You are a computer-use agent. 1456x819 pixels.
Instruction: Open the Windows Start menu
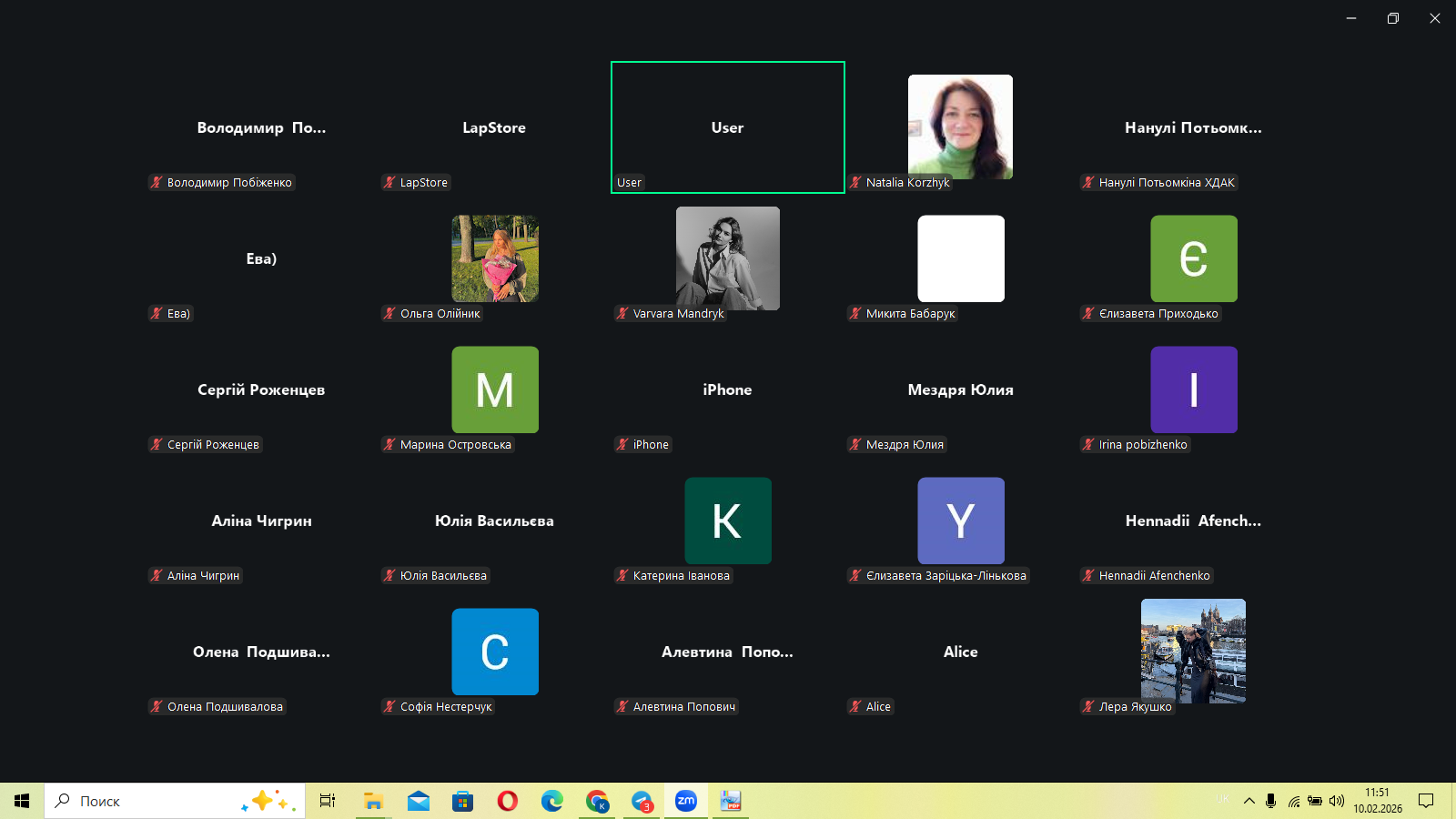coord(22,801)
